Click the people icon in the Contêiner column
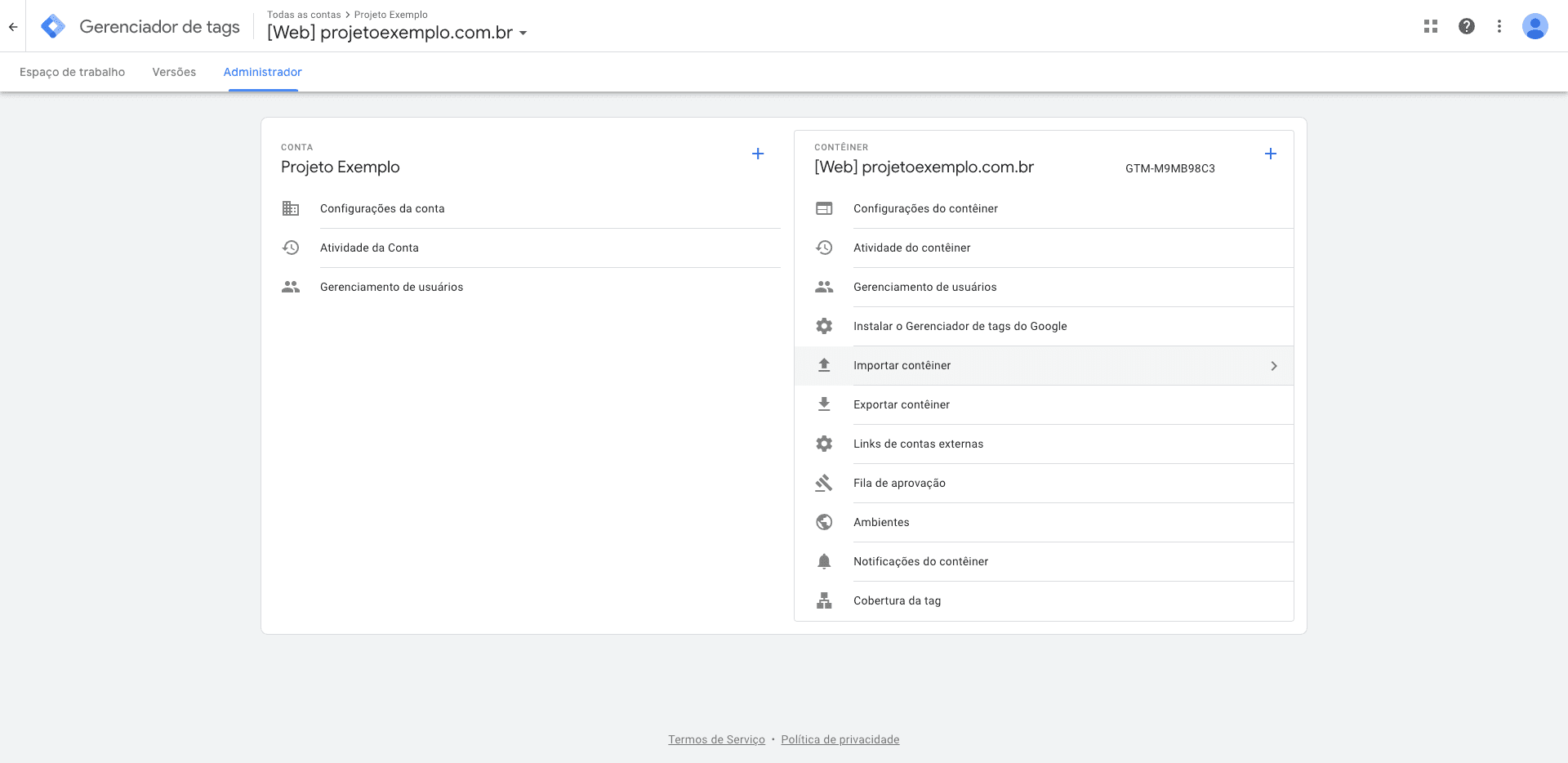 (x=824, y=287)
